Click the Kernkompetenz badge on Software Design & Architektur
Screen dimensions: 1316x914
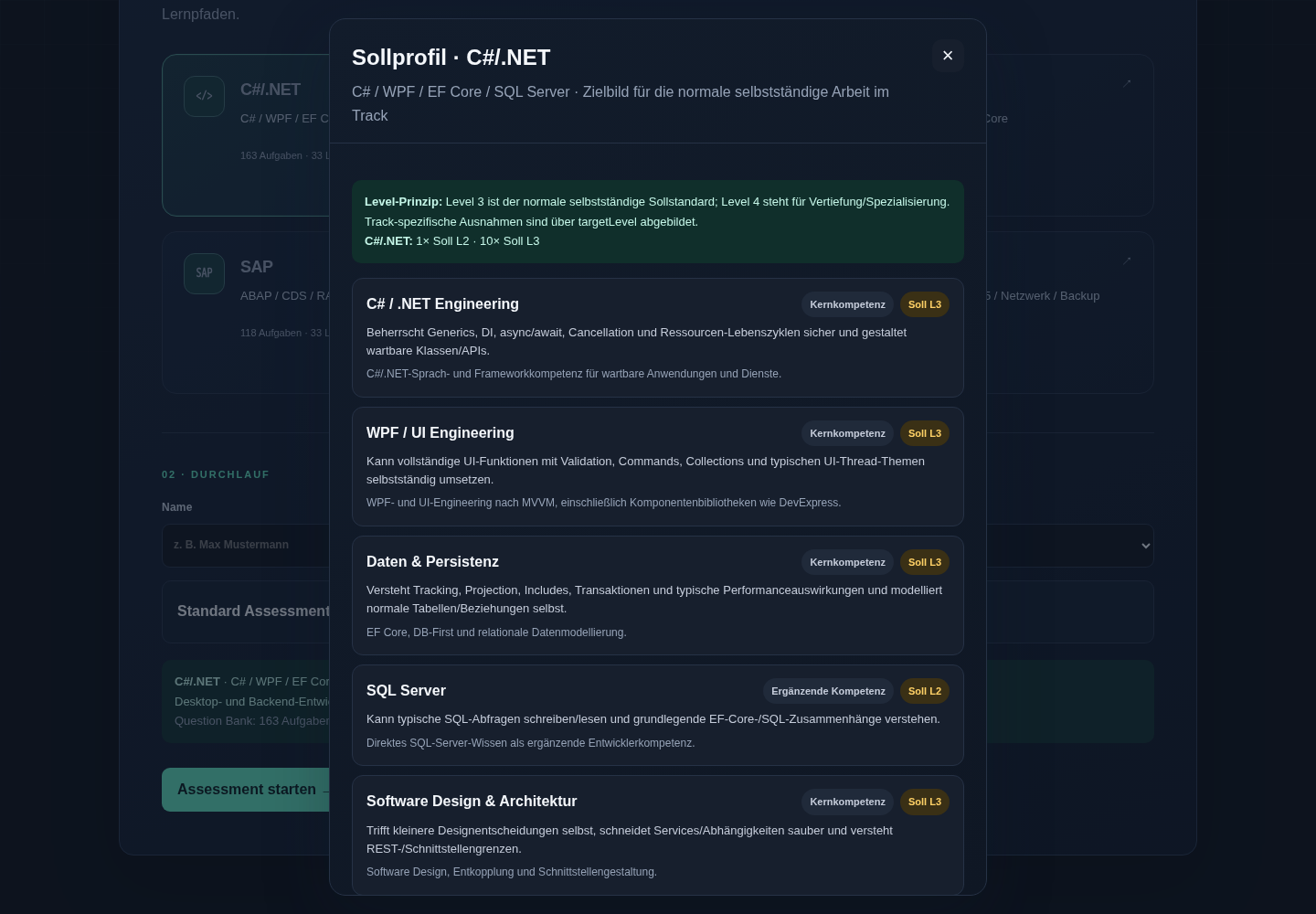coord(847,802)
